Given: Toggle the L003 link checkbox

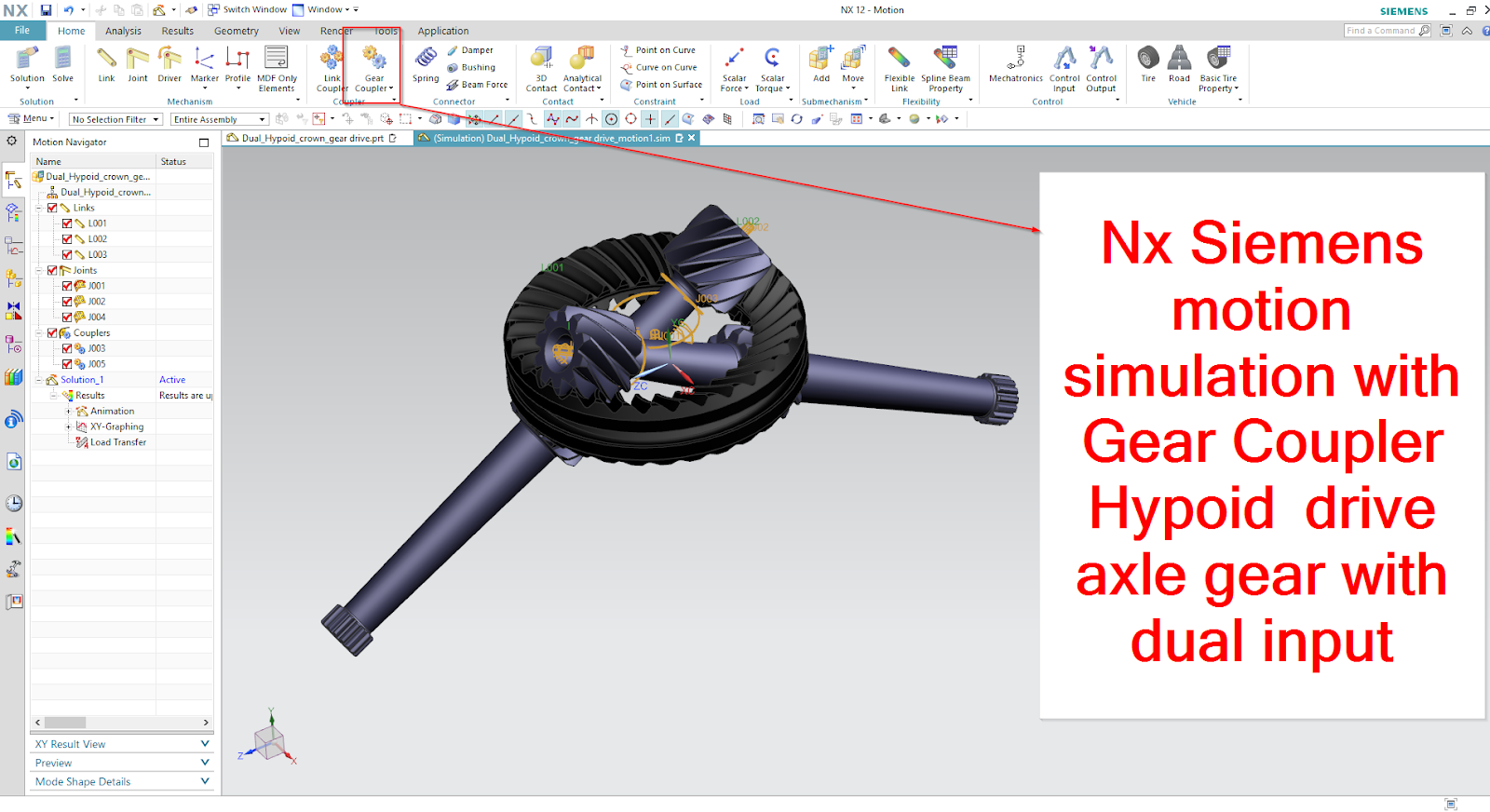Looking at the screenshot, I should (67, 254).
